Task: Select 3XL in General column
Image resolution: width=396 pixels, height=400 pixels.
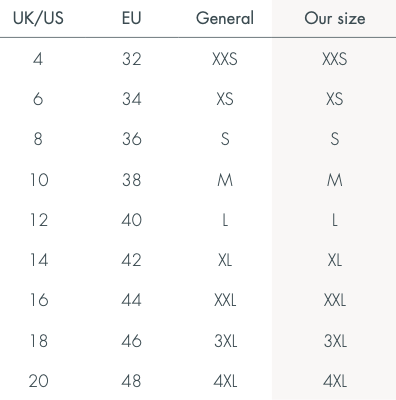Action: coord(225,341)
